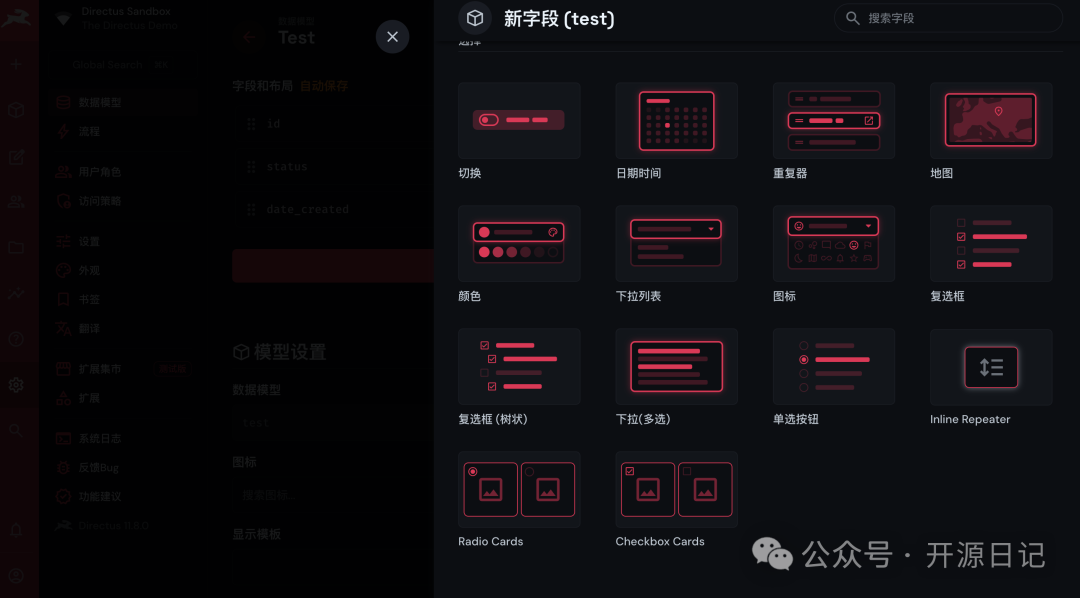Click the plus icon in module bar
The height and width of the screenshot is (598, 1080).
tap(17, 65)
